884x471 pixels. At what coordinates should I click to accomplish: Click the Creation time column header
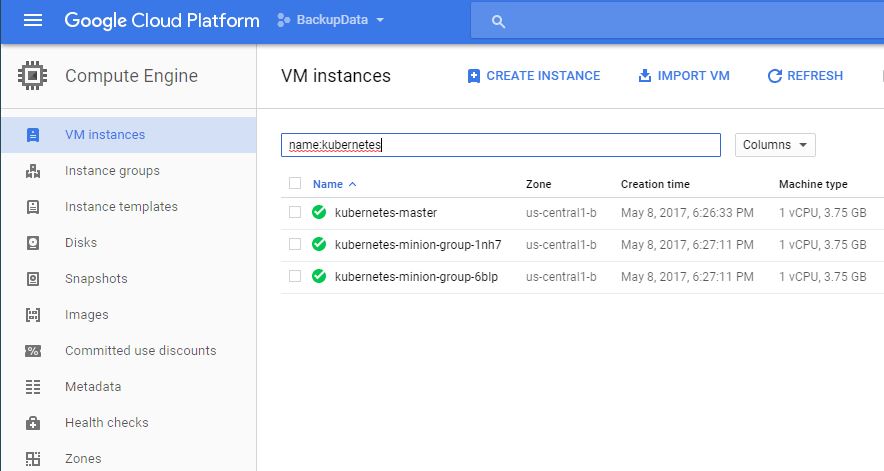pos(655,184)
